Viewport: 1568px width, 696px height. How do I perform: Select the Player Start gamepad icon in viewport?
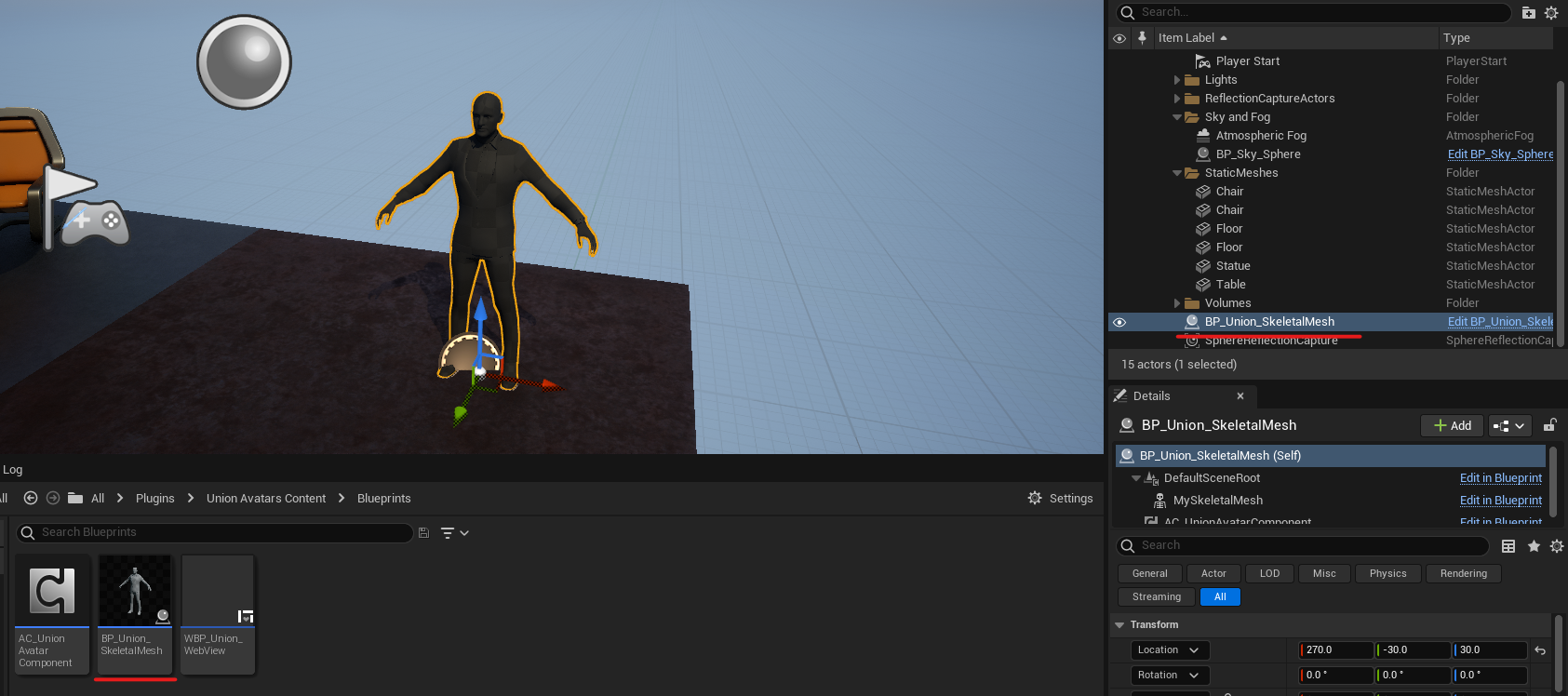[95, 222]
